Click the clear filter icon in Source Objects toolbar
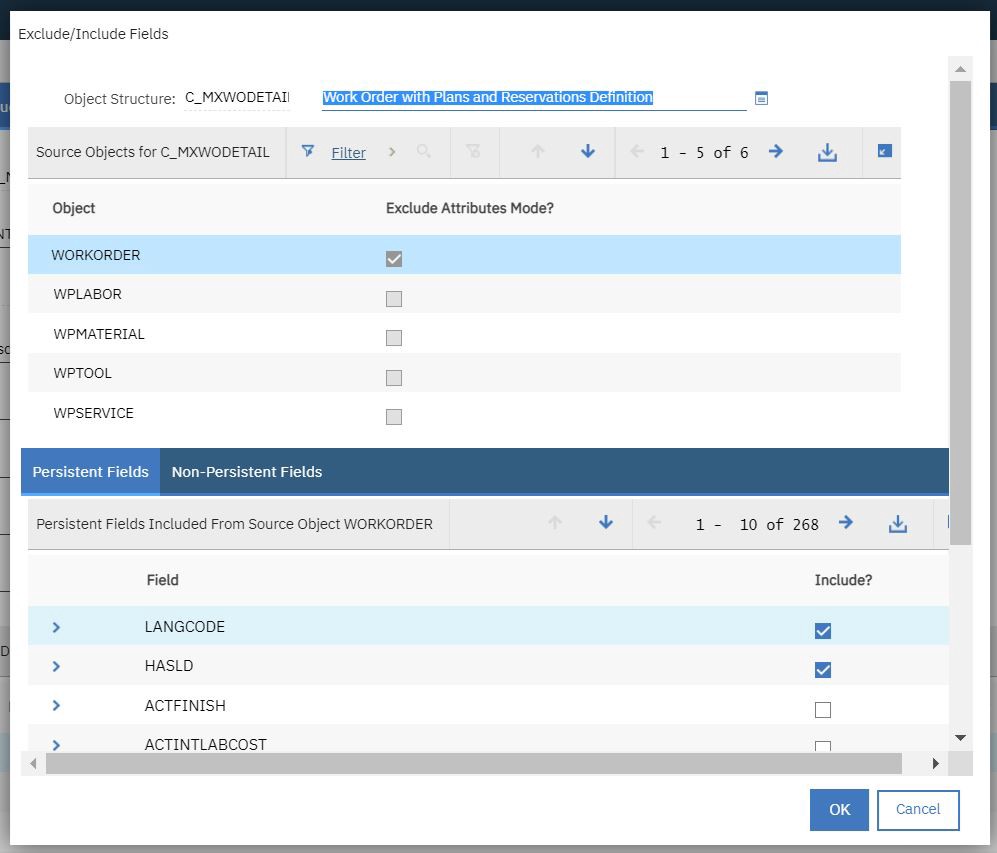 coord(473,151)
